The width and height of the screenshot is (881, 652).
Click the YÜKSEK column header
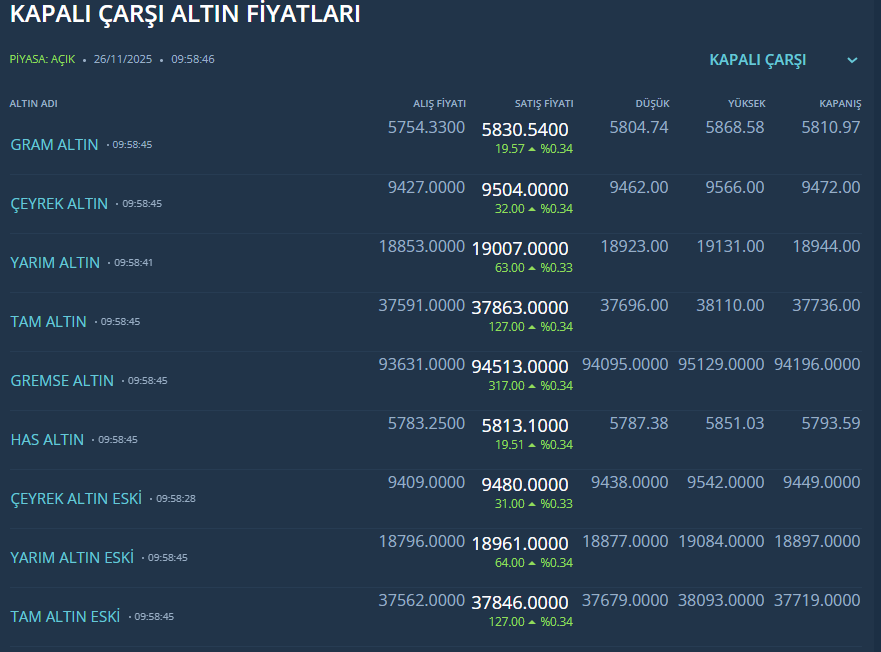point(747,103)
